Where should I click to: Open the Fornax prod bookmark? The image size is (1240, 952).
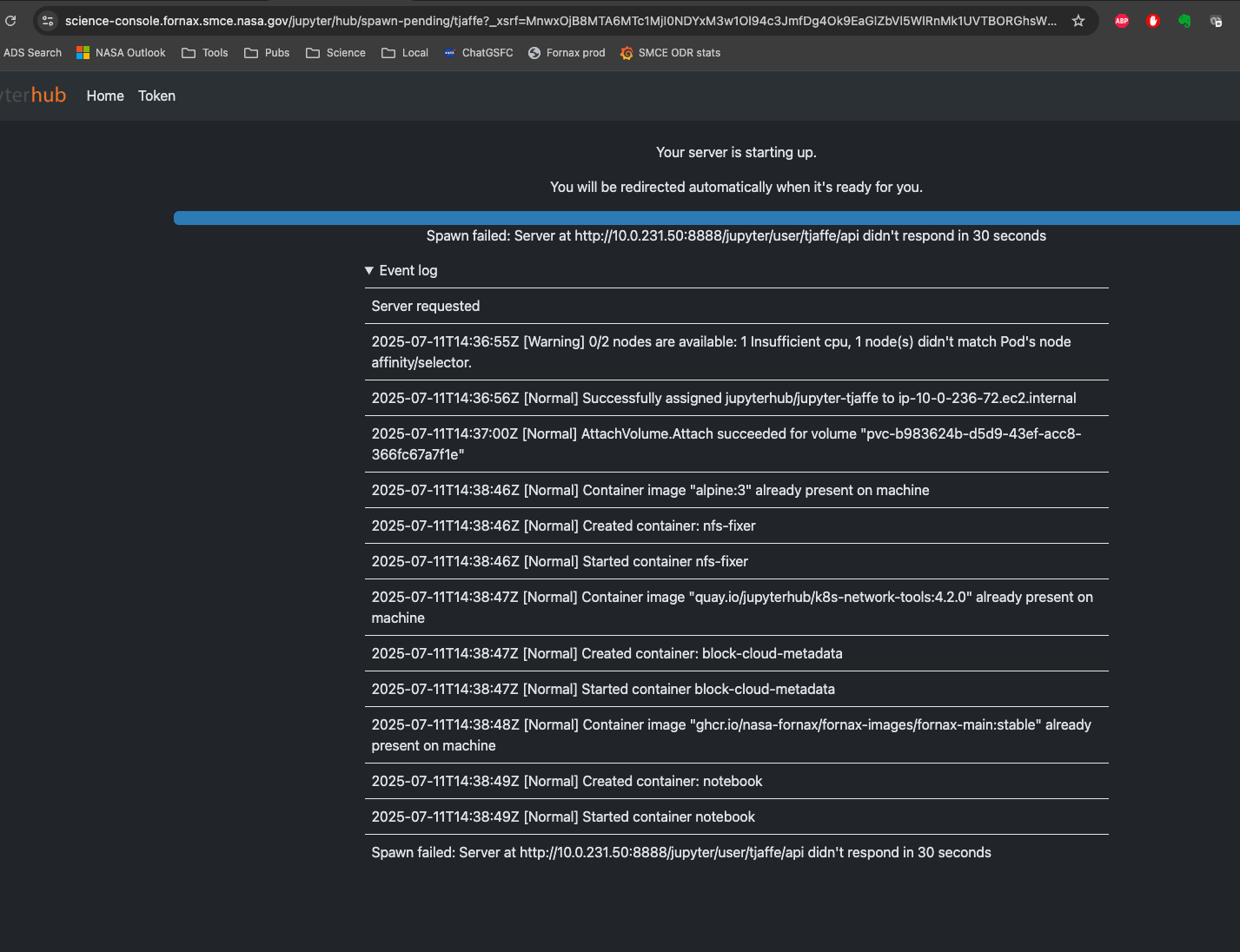[567, 53]
